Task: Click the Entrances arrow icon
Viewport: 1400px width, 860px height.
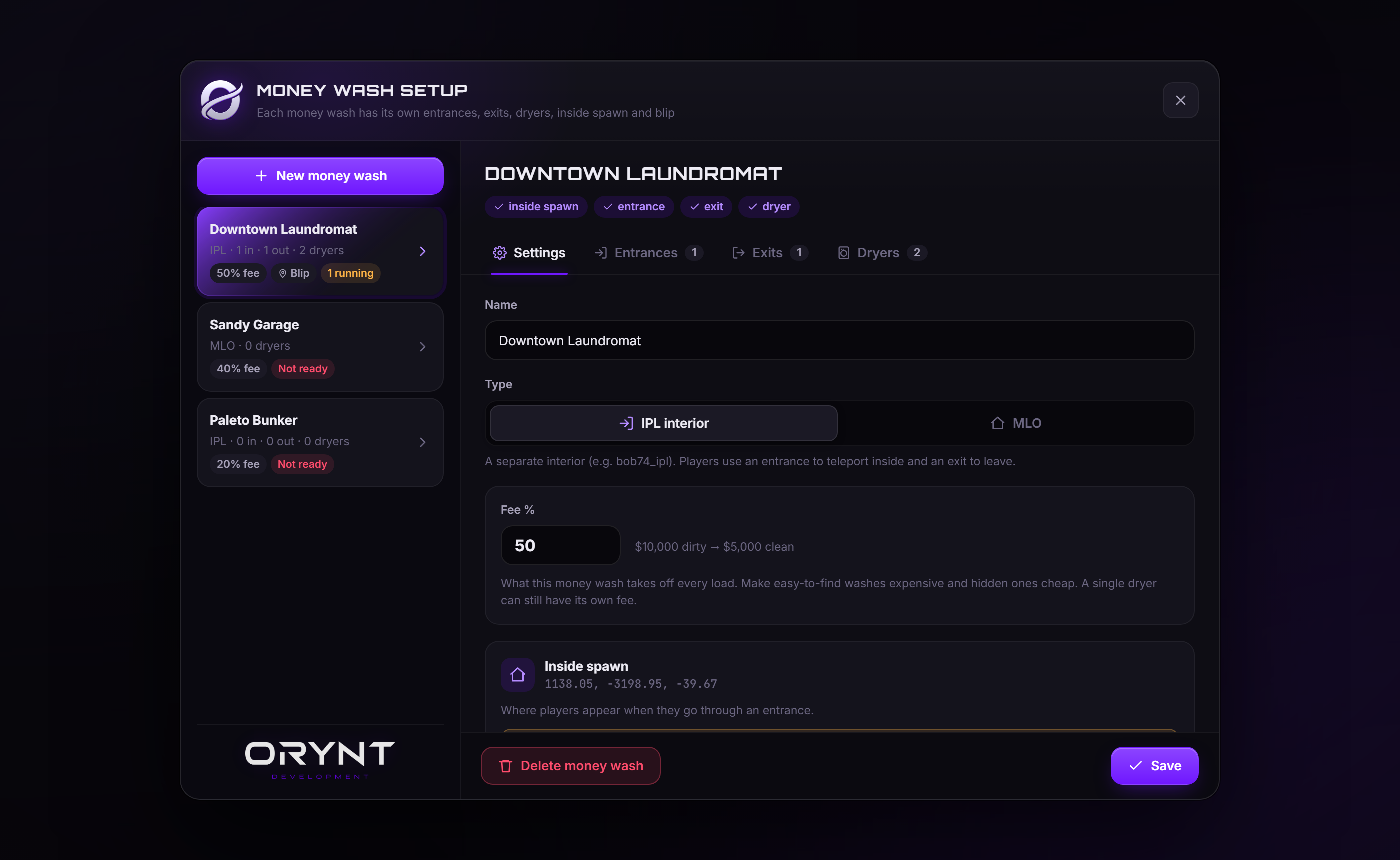Action: [x=601, y=253]
